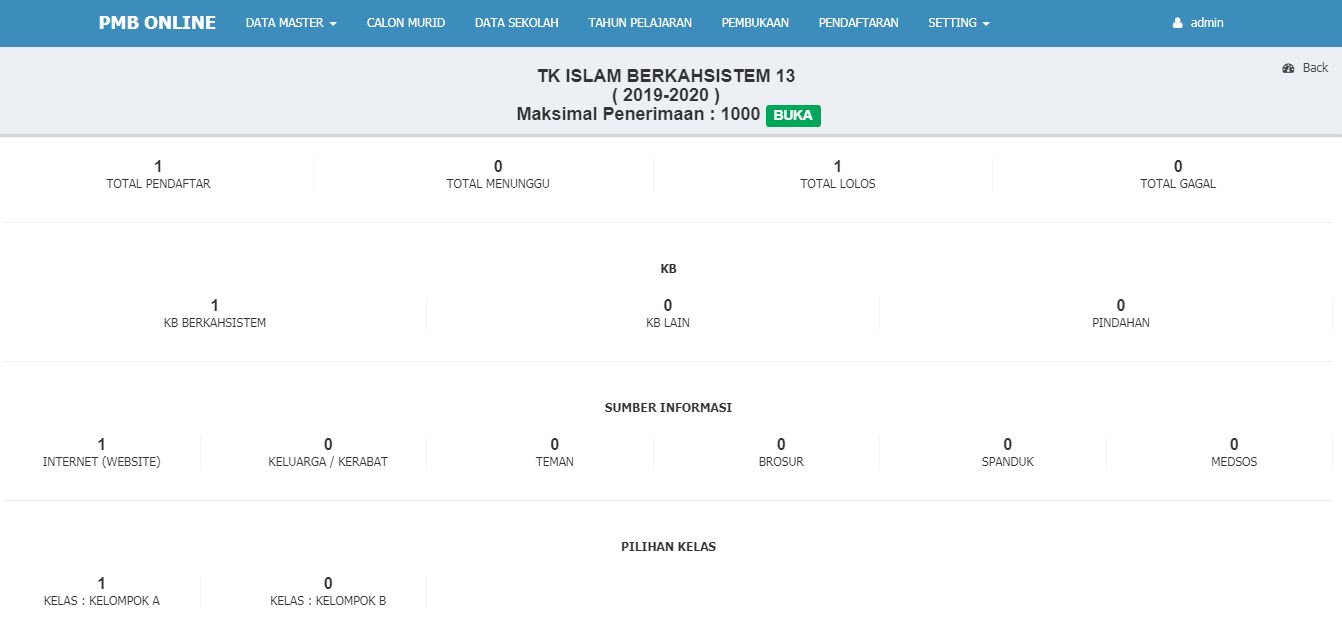Image resolution: width=1342 pixels, height=624 pixels.
Task: Go to the DATA SEKOLAH page
Action: point(516,23)
